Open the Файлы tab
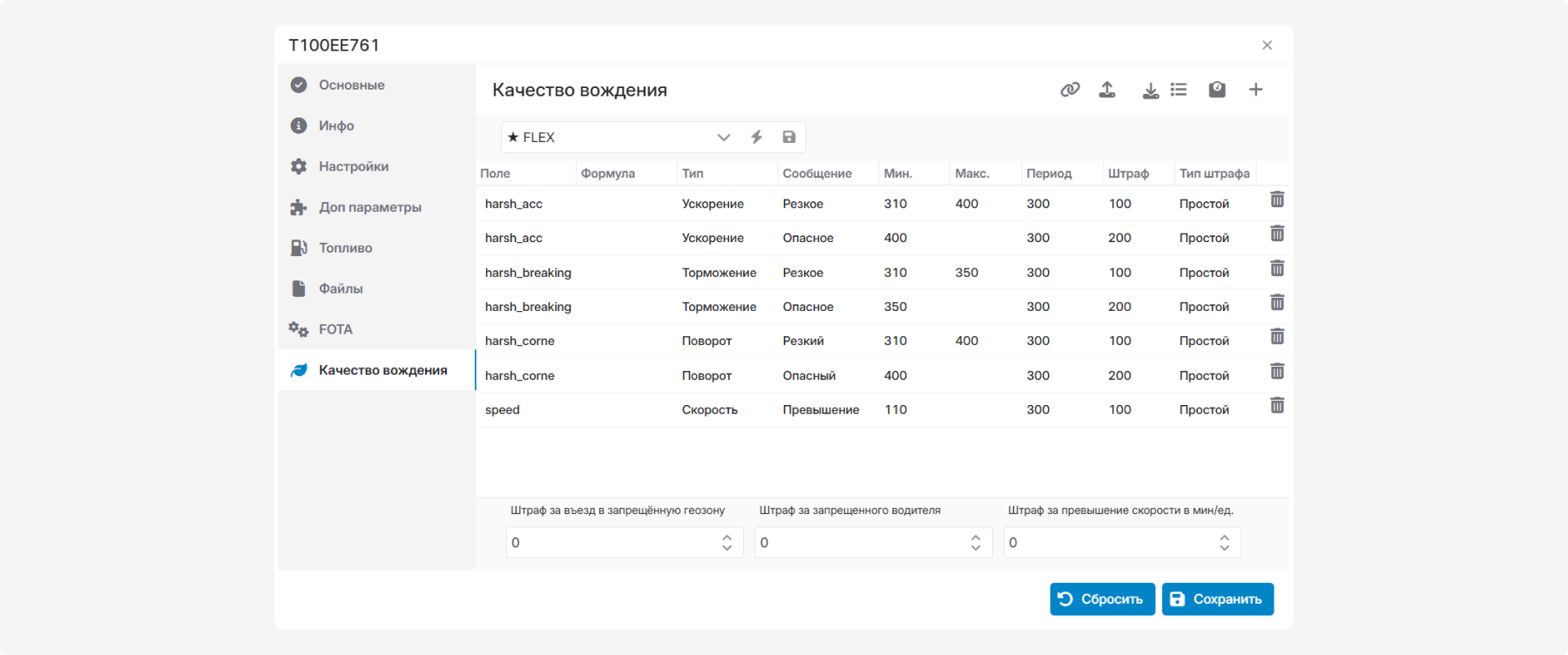Viewport: 1568px width, 655px height. click(376, 288)
